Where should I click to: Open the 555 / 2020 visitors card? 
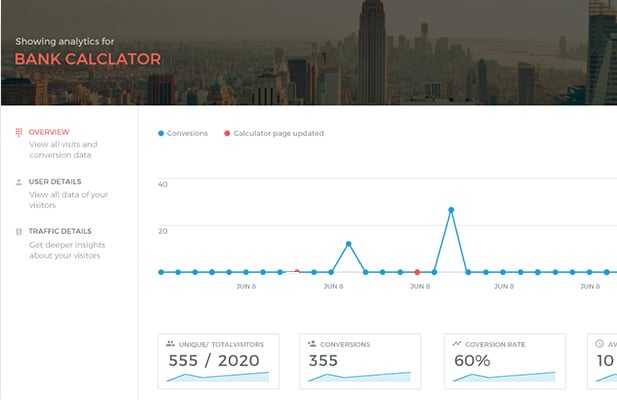click(218, 361)
